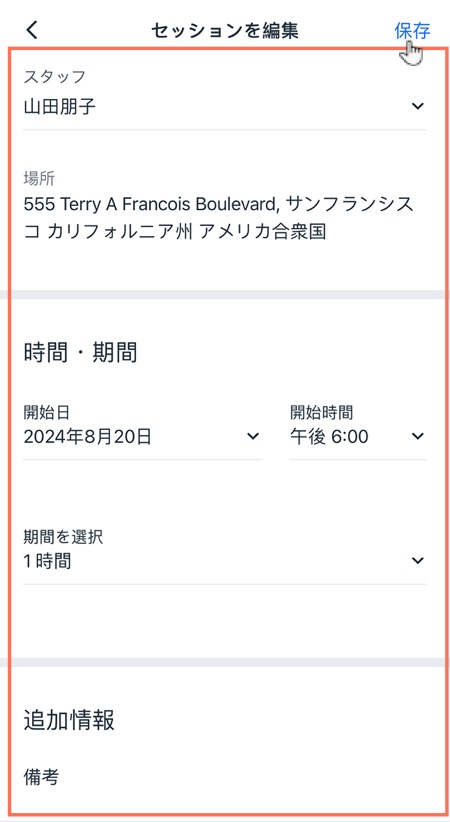Open the スタッフ dropdown chevron
This screenshot has width=450, height=822.
(x=417, y=106)
